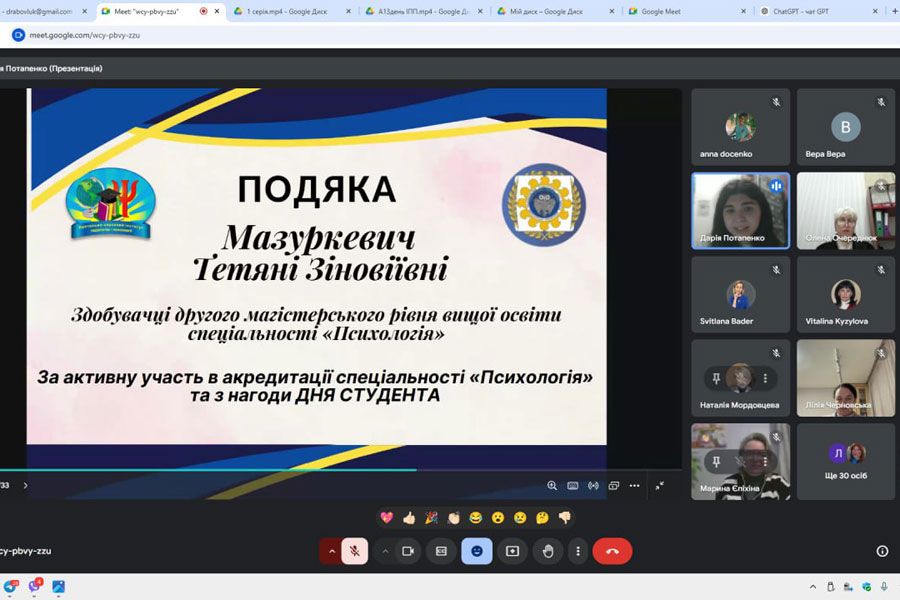The height and width of the screenshot is (600, 900).
Task: Send the thumbs down reaction
Action: [x=565, y=518]
